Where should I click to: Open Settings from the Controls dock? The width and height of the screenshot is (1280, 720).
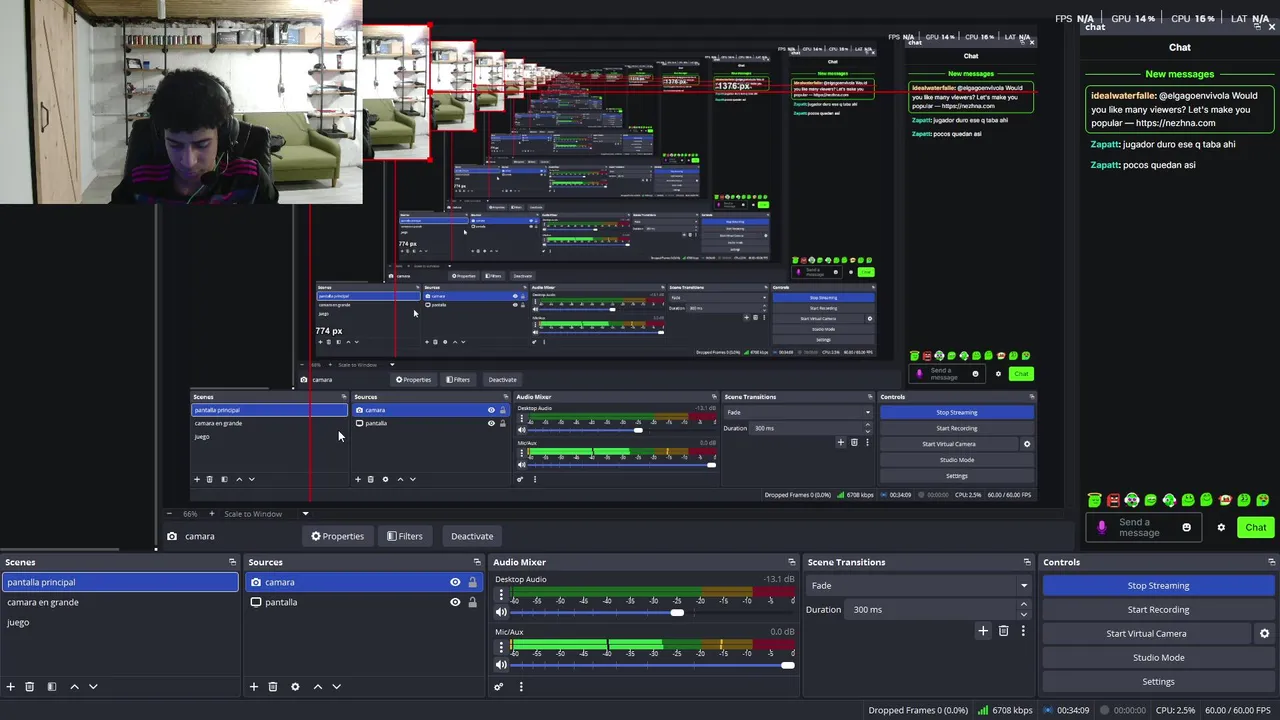(x=1158, y=682)
